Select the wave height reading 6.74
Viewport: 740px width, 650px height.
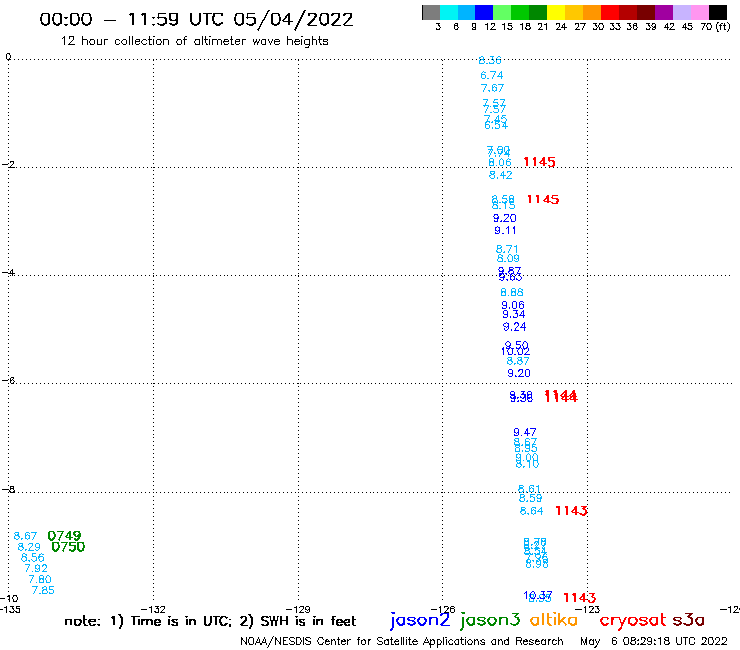click(x=492, y=75)
